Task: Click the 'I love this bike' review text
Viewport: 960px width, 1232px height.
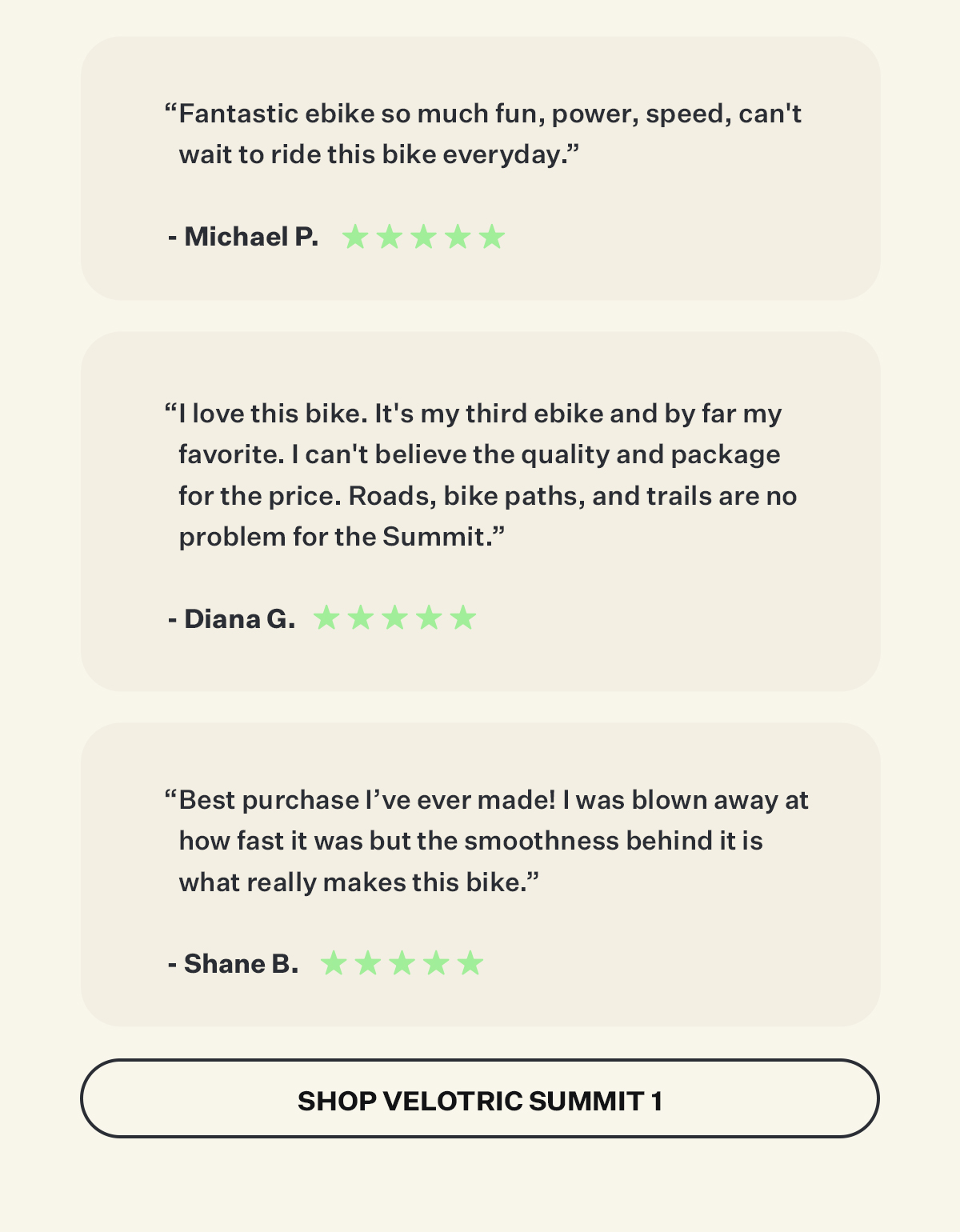Action: [481, 474]
